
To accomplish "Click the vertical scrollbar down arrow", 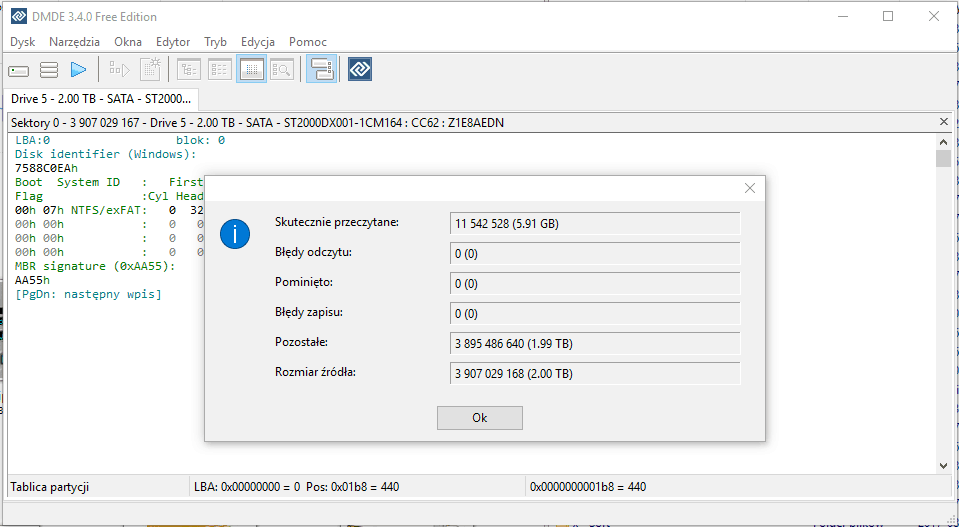I will click(x=943, y=464).
